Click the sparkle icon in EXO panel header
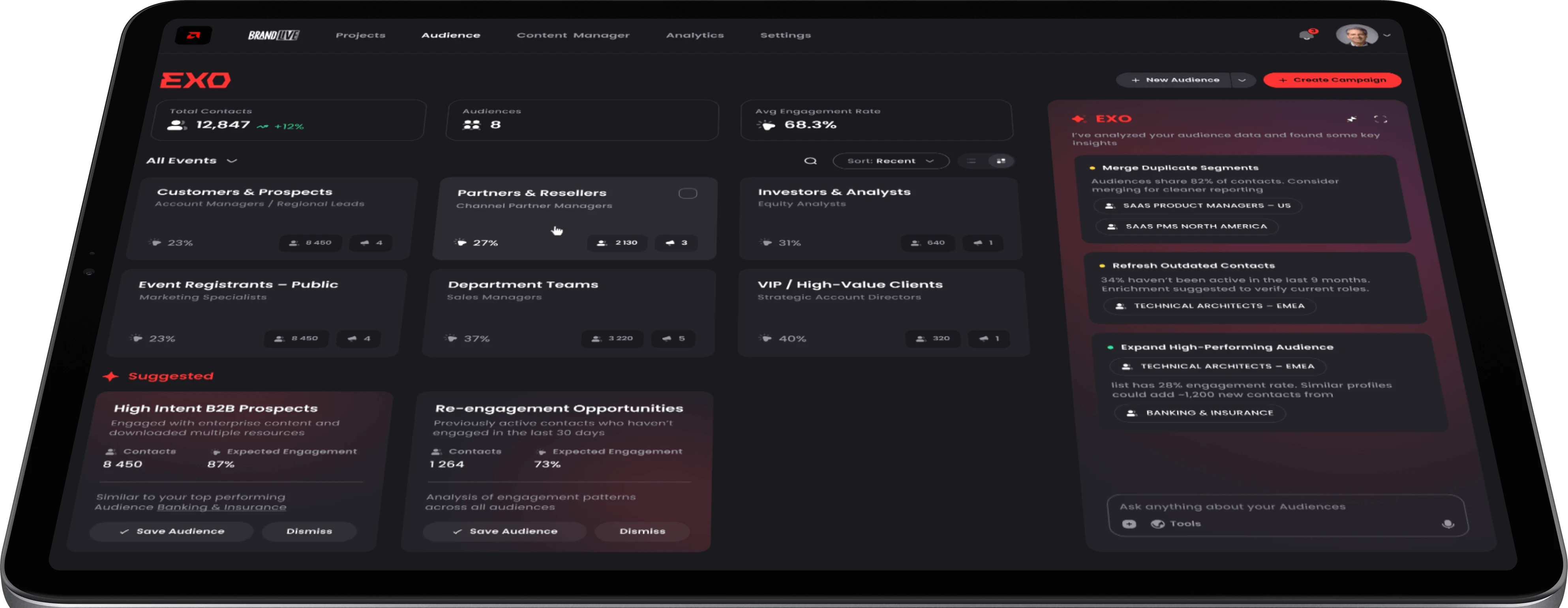 coord(1352,119)
